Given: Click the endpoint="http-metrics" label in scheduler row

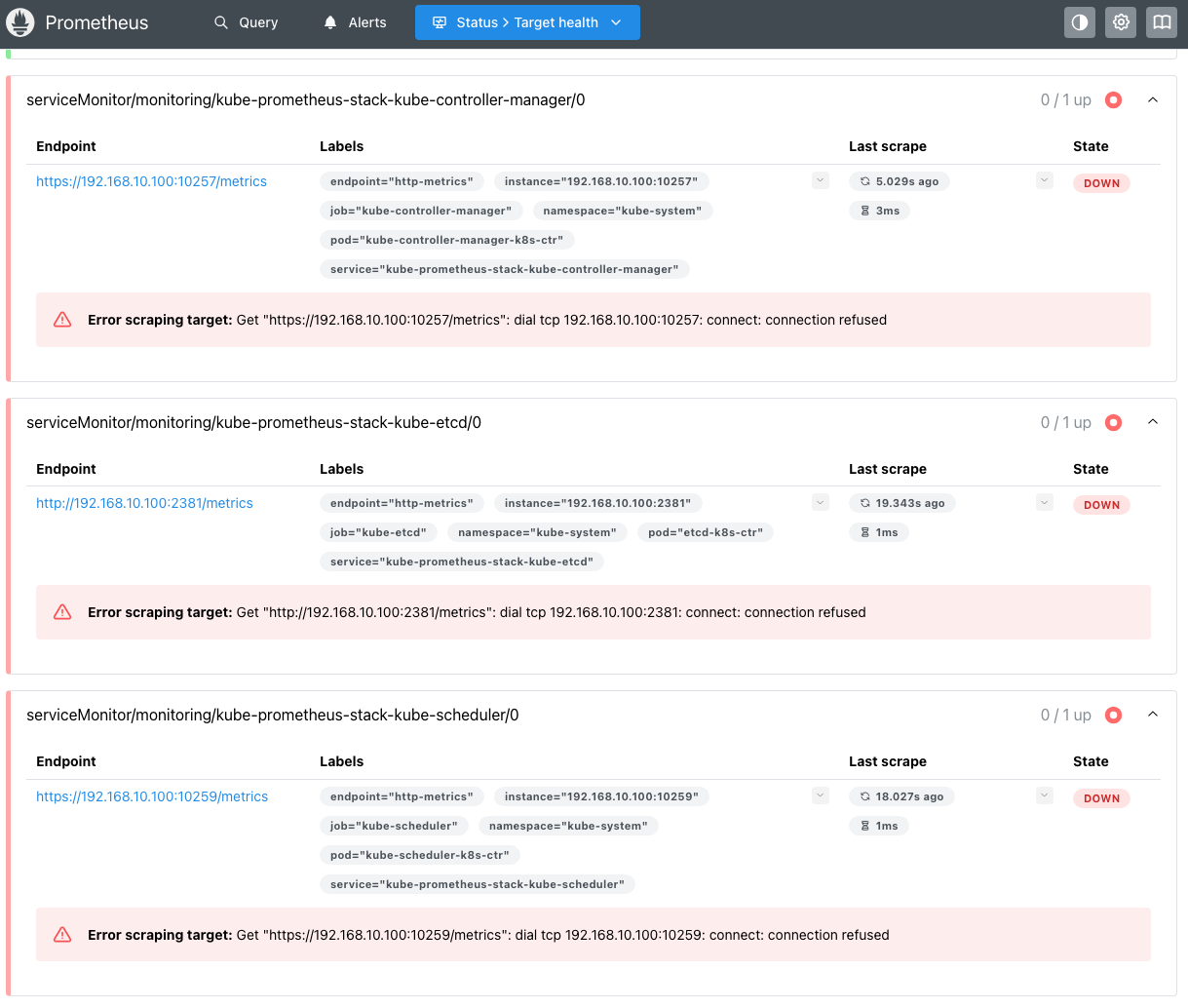Looking at the screenshot, I should 402,796.
